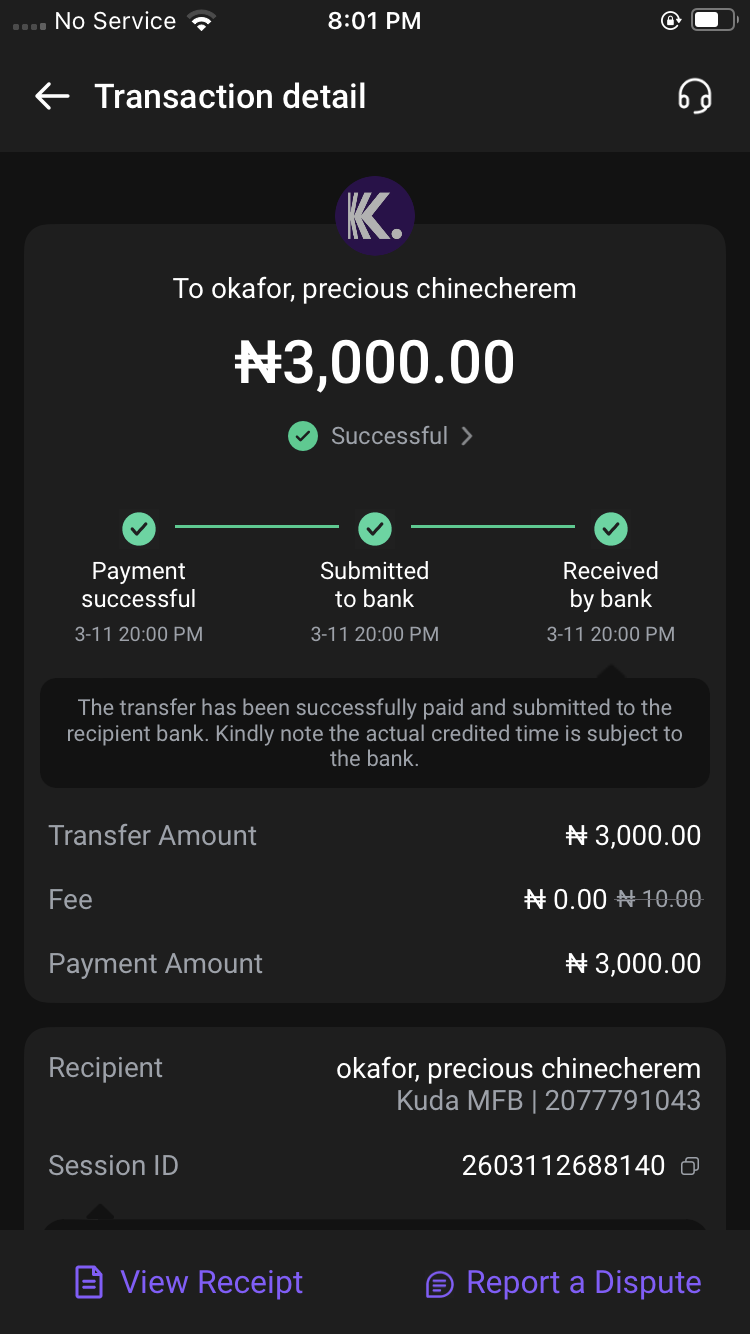Screen dimensions: 750x1334
Task: Tap the Wi-Fi status bar icon
Action: pos(203,21)
